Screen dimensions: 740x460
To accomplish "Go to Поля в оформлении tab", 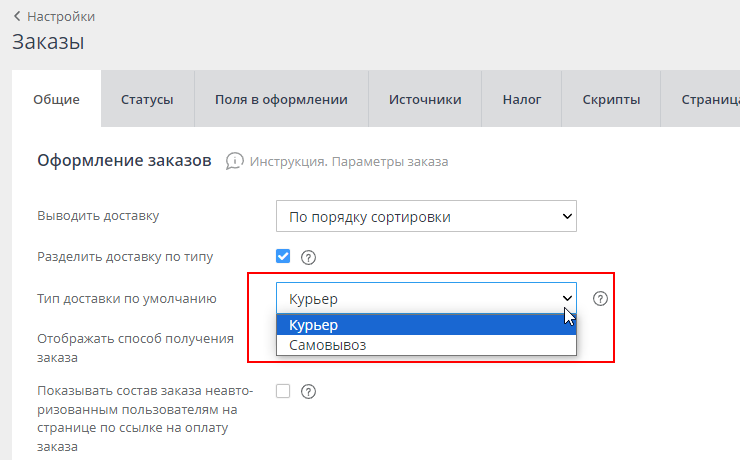I will (281, 99).
